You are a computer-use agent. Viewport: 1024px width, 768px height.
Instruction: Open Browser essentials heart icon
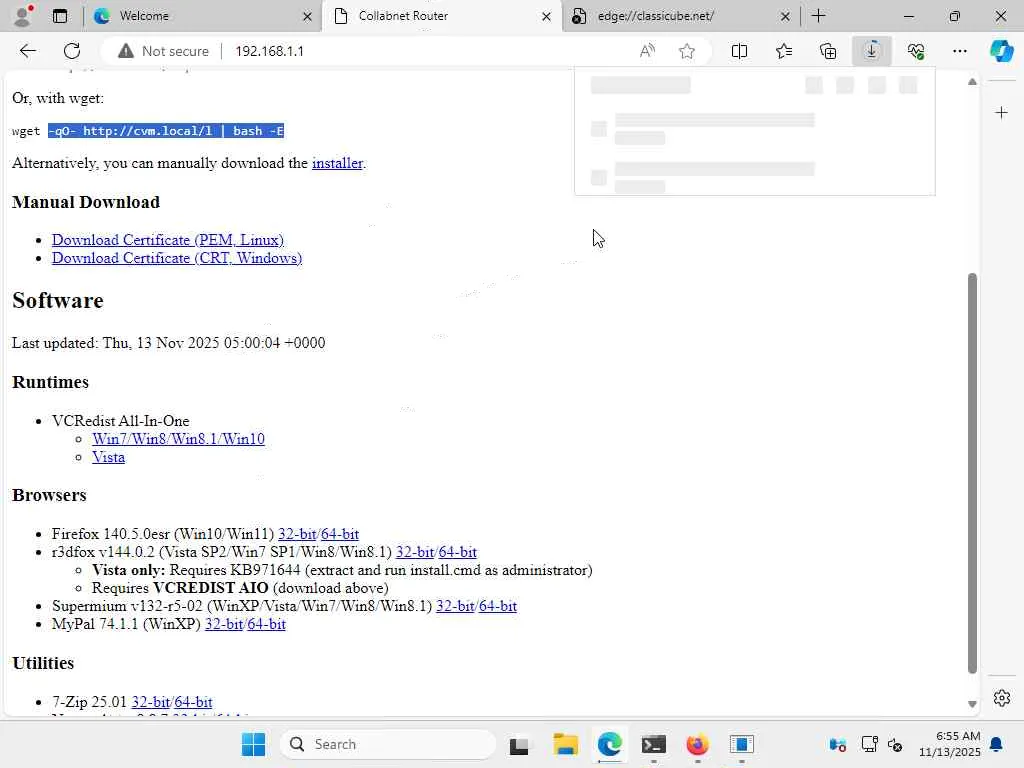(916, 51)
